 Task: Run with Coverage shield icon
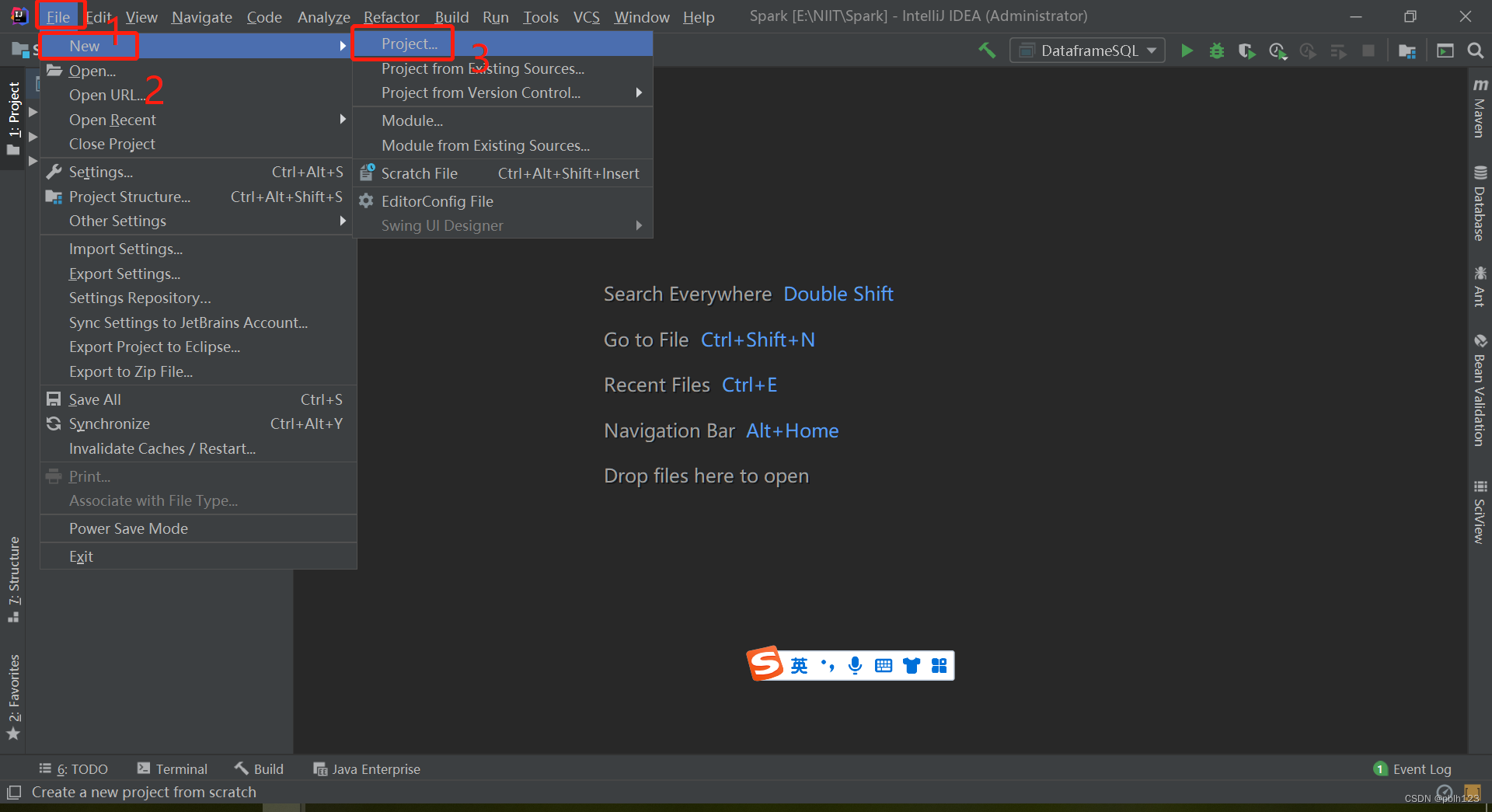[x=1247, y=51]
